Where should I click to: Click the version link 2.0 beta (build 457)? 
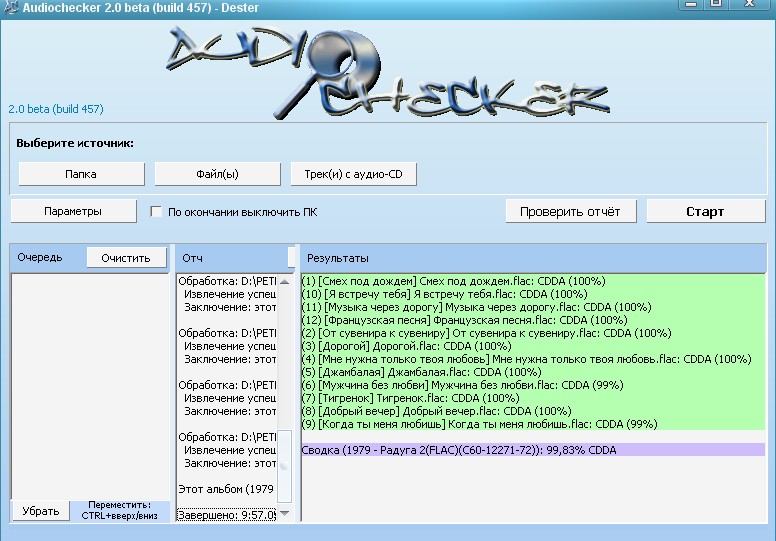(56, 109)
